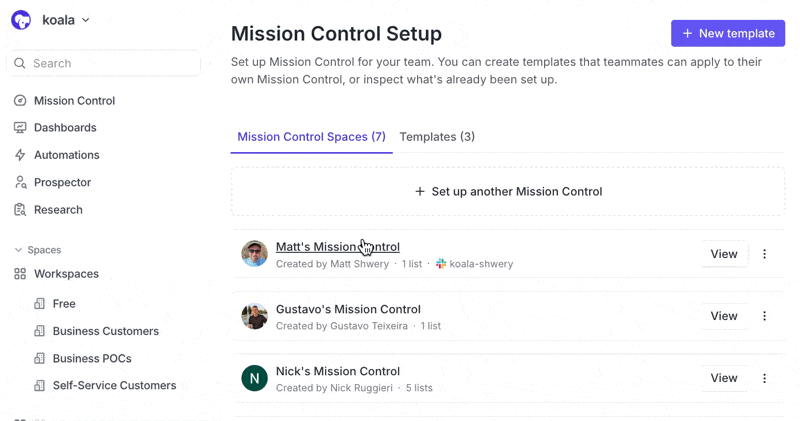Click View for Nick's Mission Control
800x421 pixels.
[x=723, y=378]
